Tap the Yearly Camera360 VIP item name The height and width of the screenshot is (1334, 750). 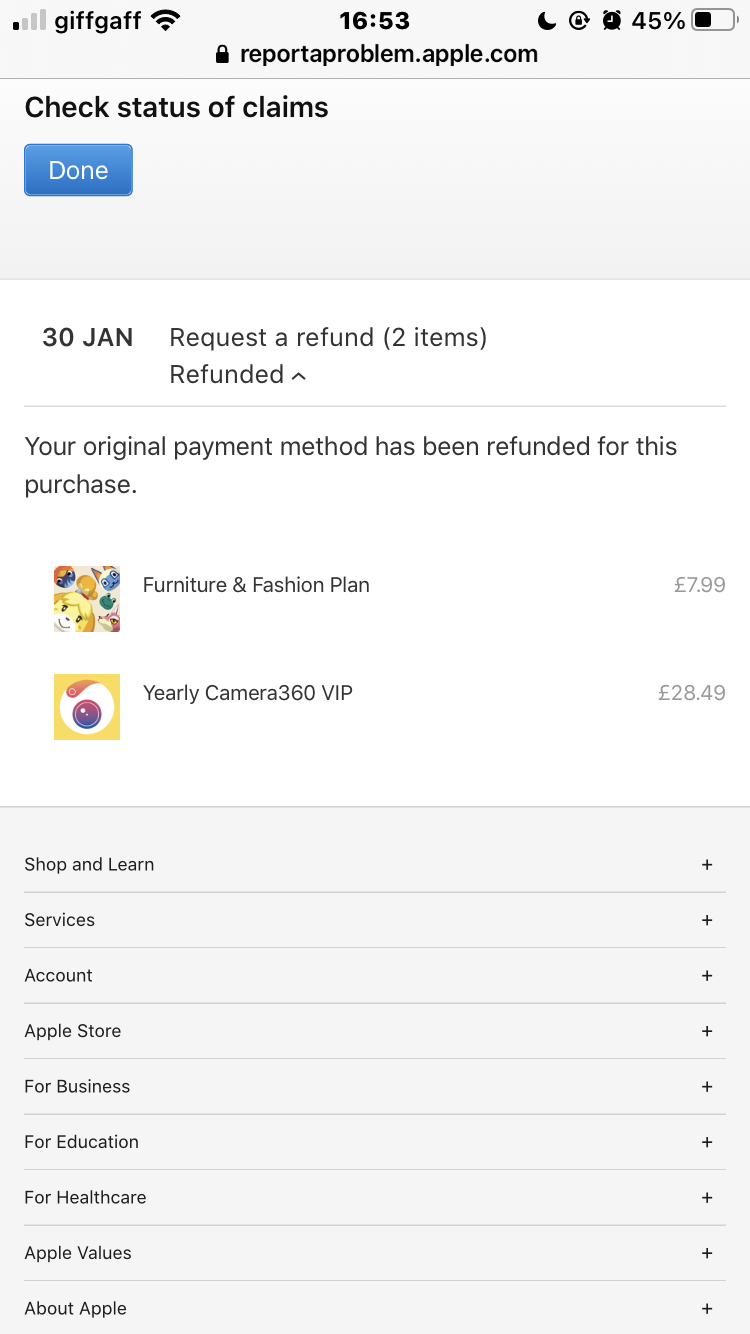point(248,693)
